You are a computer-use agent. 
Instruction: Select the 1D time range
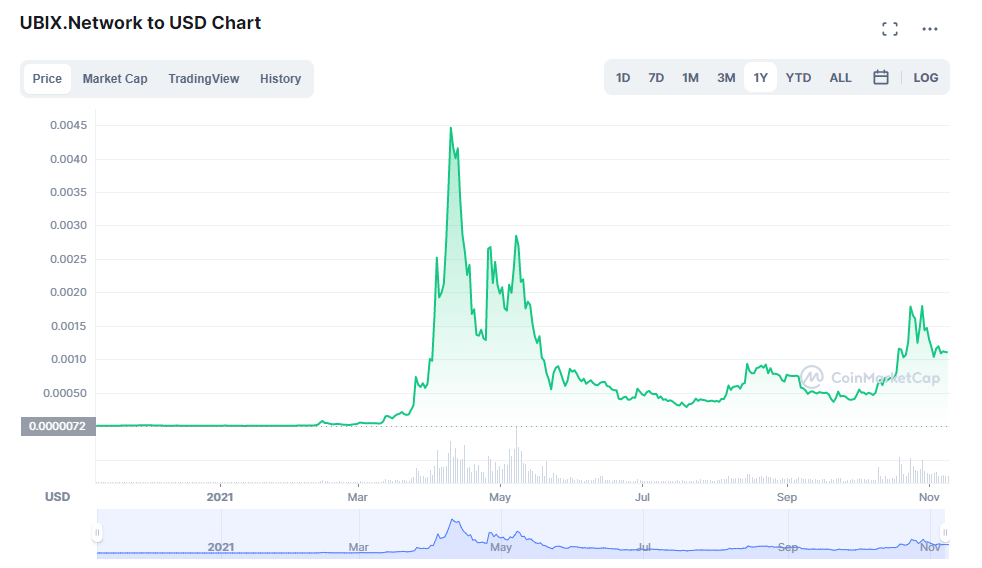(x=623, y=78)
